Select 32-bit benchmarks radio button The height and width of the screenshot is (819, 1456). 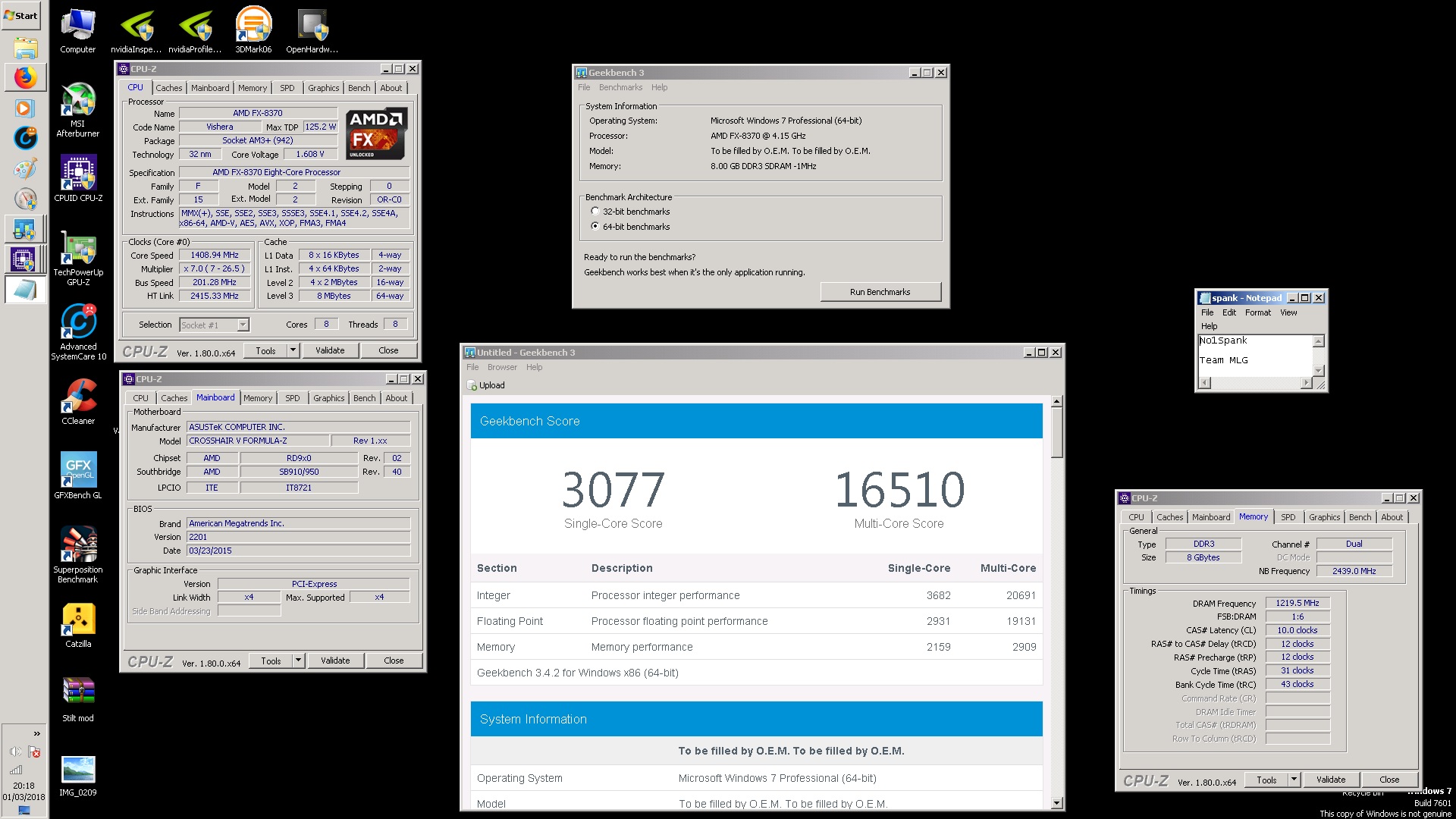595,212
